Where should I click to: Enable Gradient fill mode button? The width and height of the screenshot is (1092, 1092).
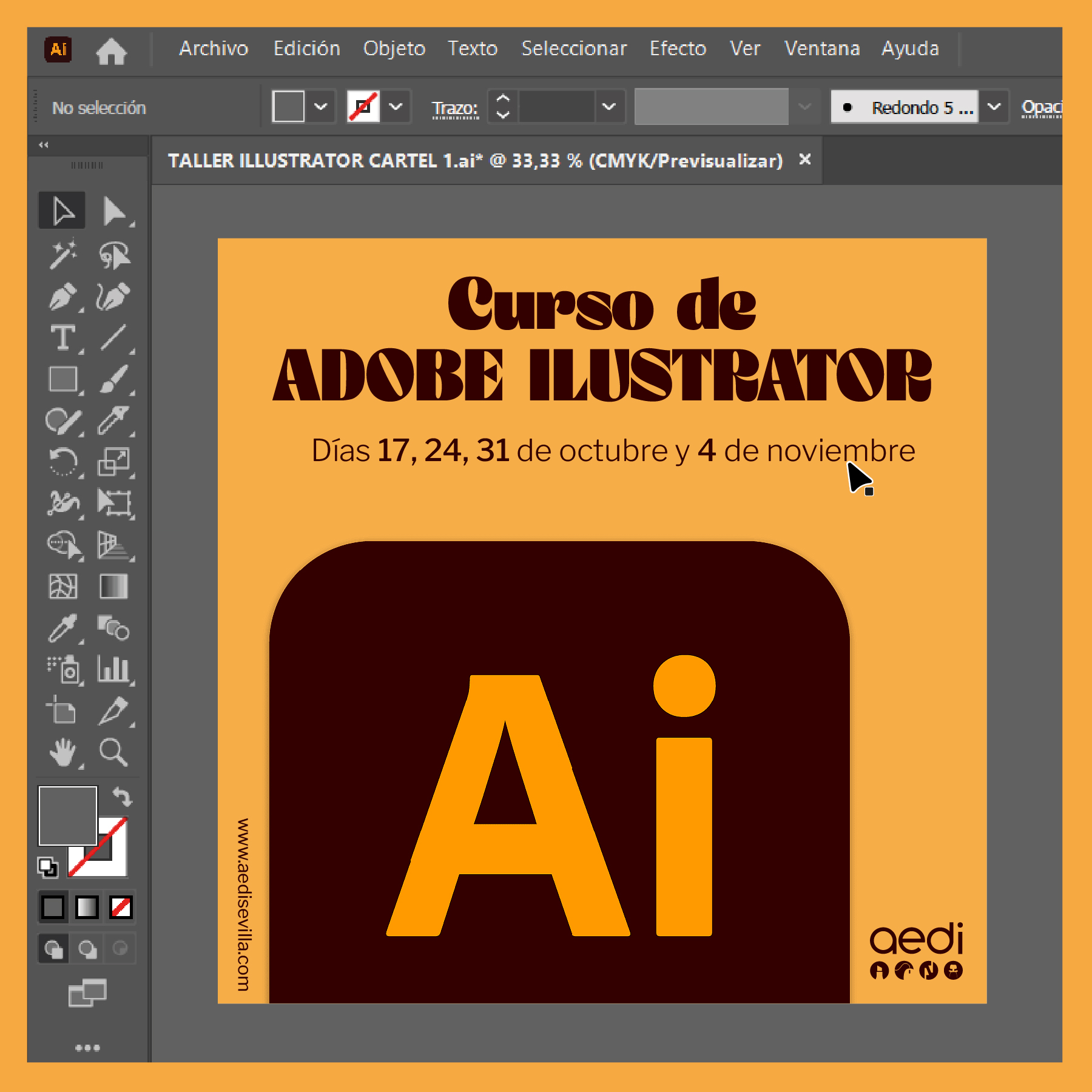click(87, 908)
